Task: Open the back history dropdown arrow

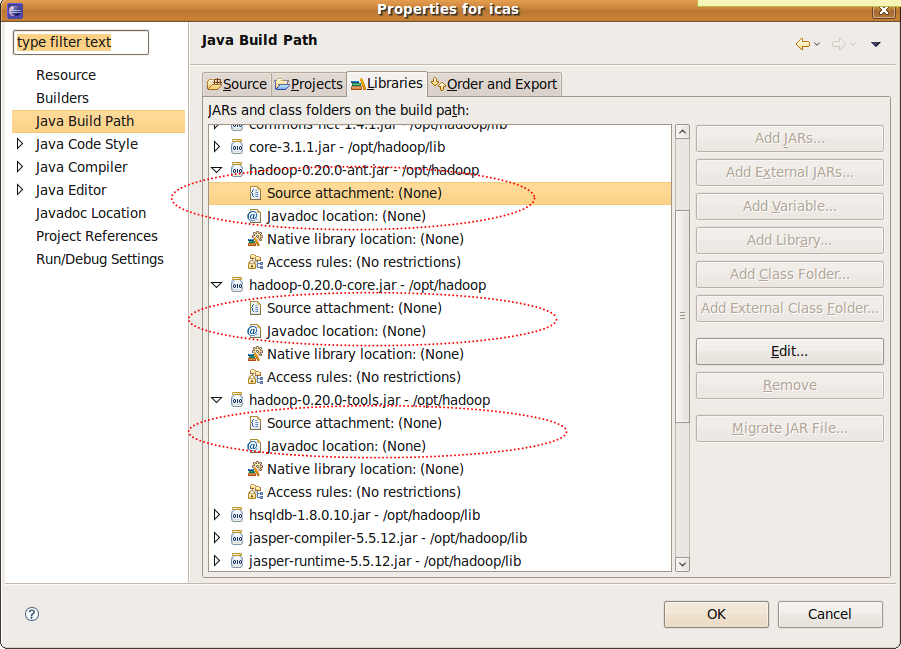Action: pyautogui.click(x=817, y=44)
